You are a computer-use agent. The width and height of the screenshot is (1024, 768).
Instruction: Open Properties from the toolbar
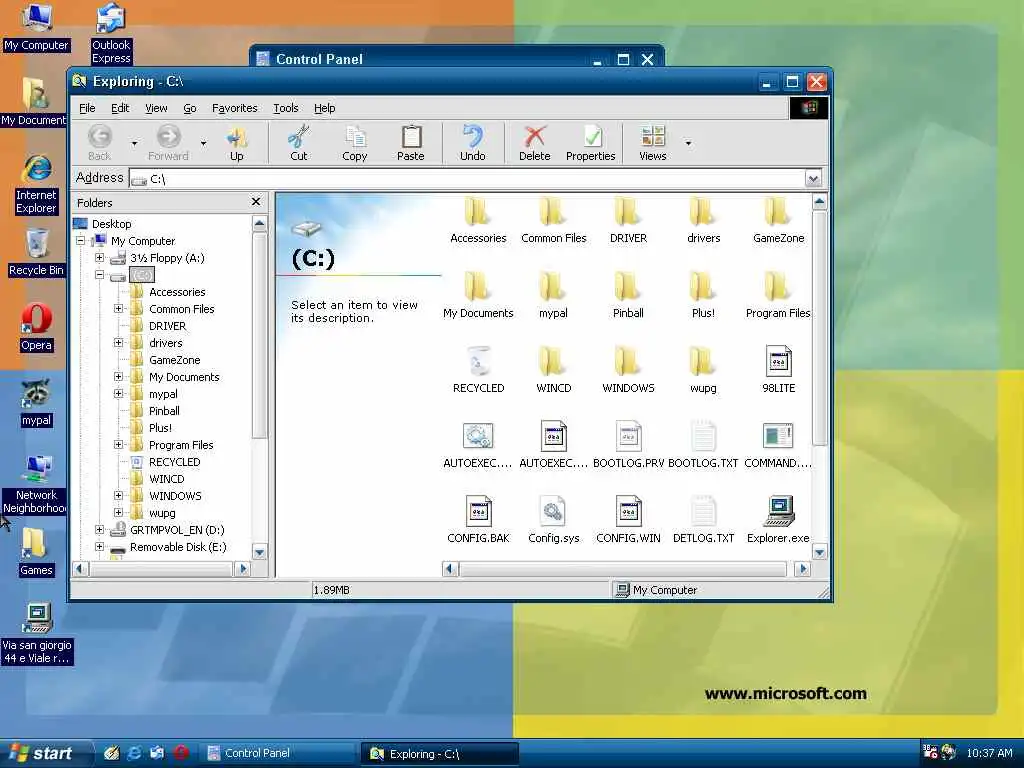(x=590, y=142)
